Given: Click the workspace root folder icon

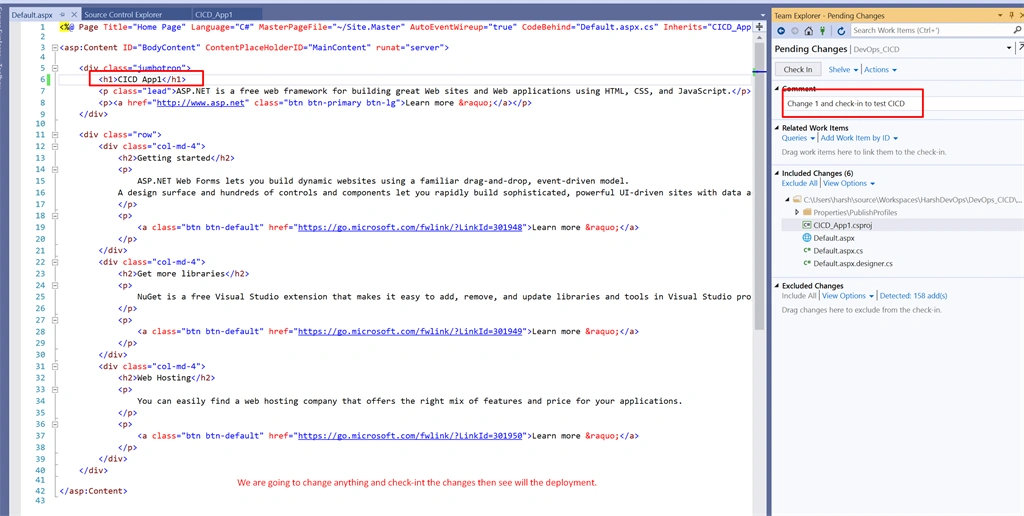Looking at the screenshot, I should tap(797, 199).
